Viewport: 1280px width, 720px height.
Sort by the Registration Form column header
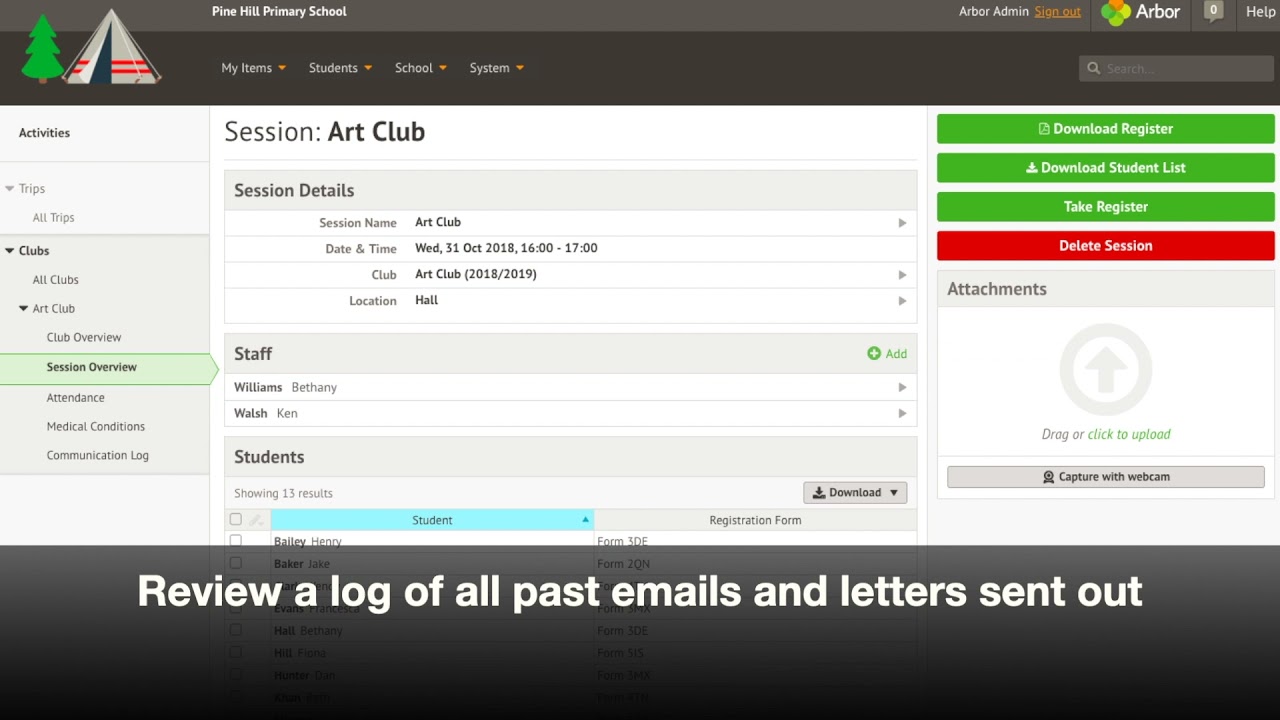click(755, 520)
